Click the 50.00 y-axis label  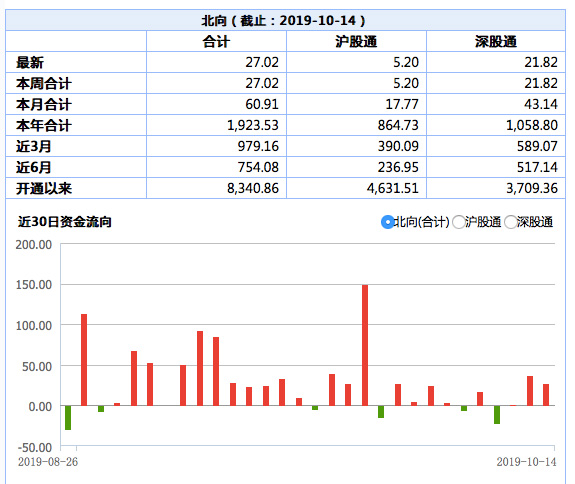(37, 366)
